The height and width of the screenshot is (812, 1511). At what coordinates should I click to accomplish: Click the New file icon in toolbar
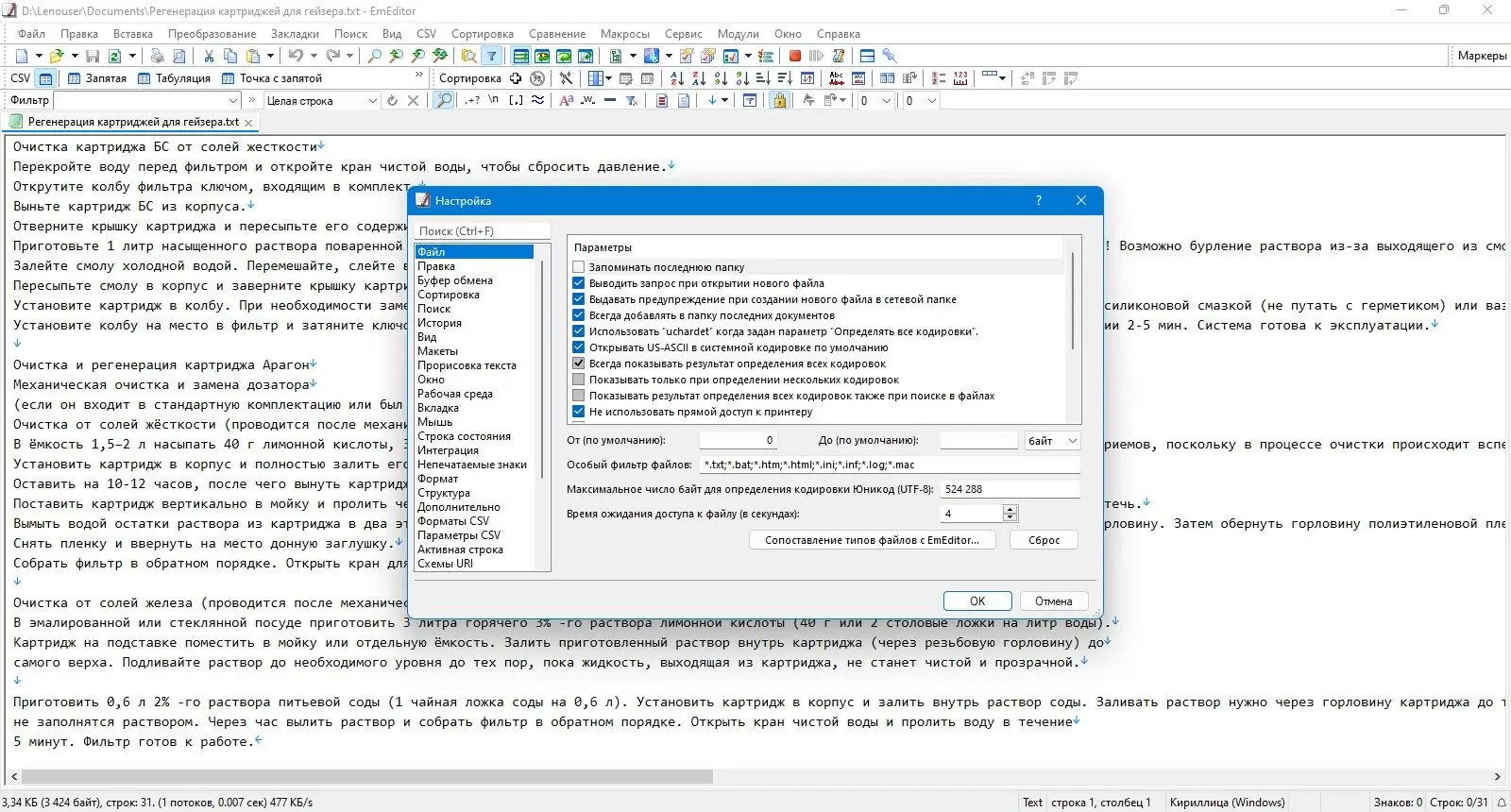click(x=21, y=56)
